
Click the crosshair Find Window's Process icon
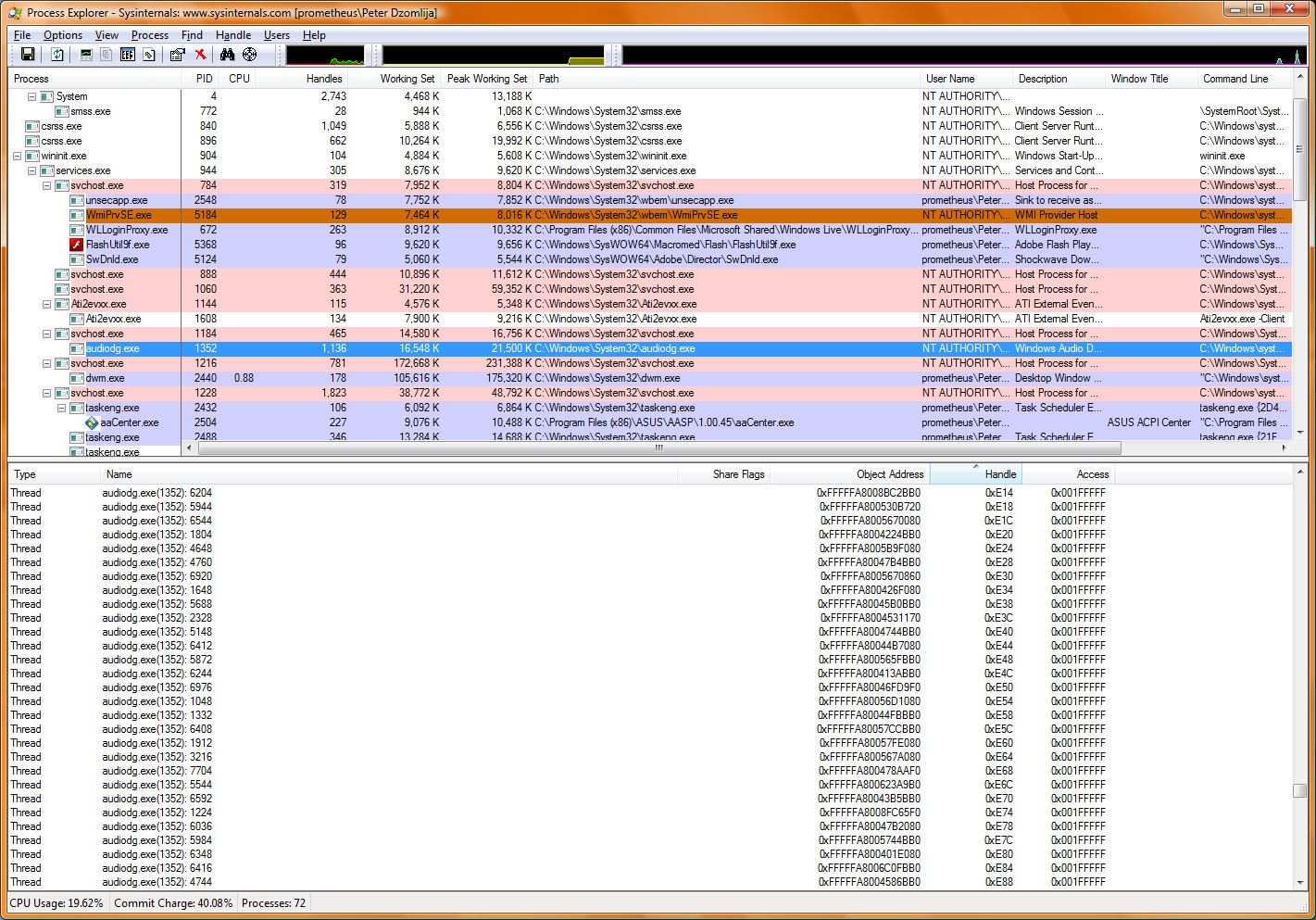click(249, 55)
